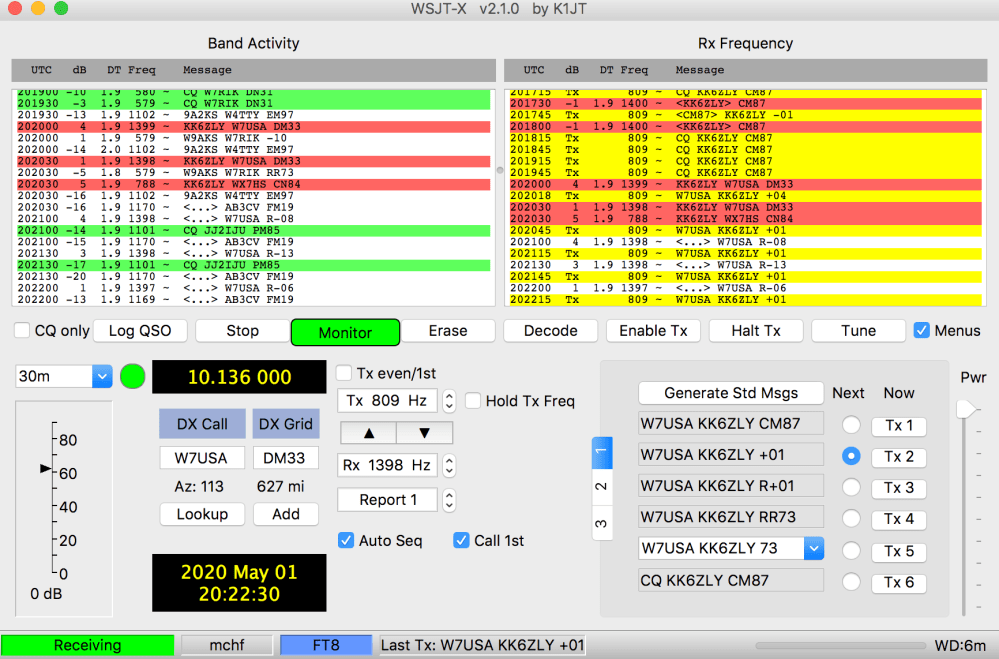Click the Receiving indicator in status bar
Screen dimensions: 999x659
click(x=87, y=645)
